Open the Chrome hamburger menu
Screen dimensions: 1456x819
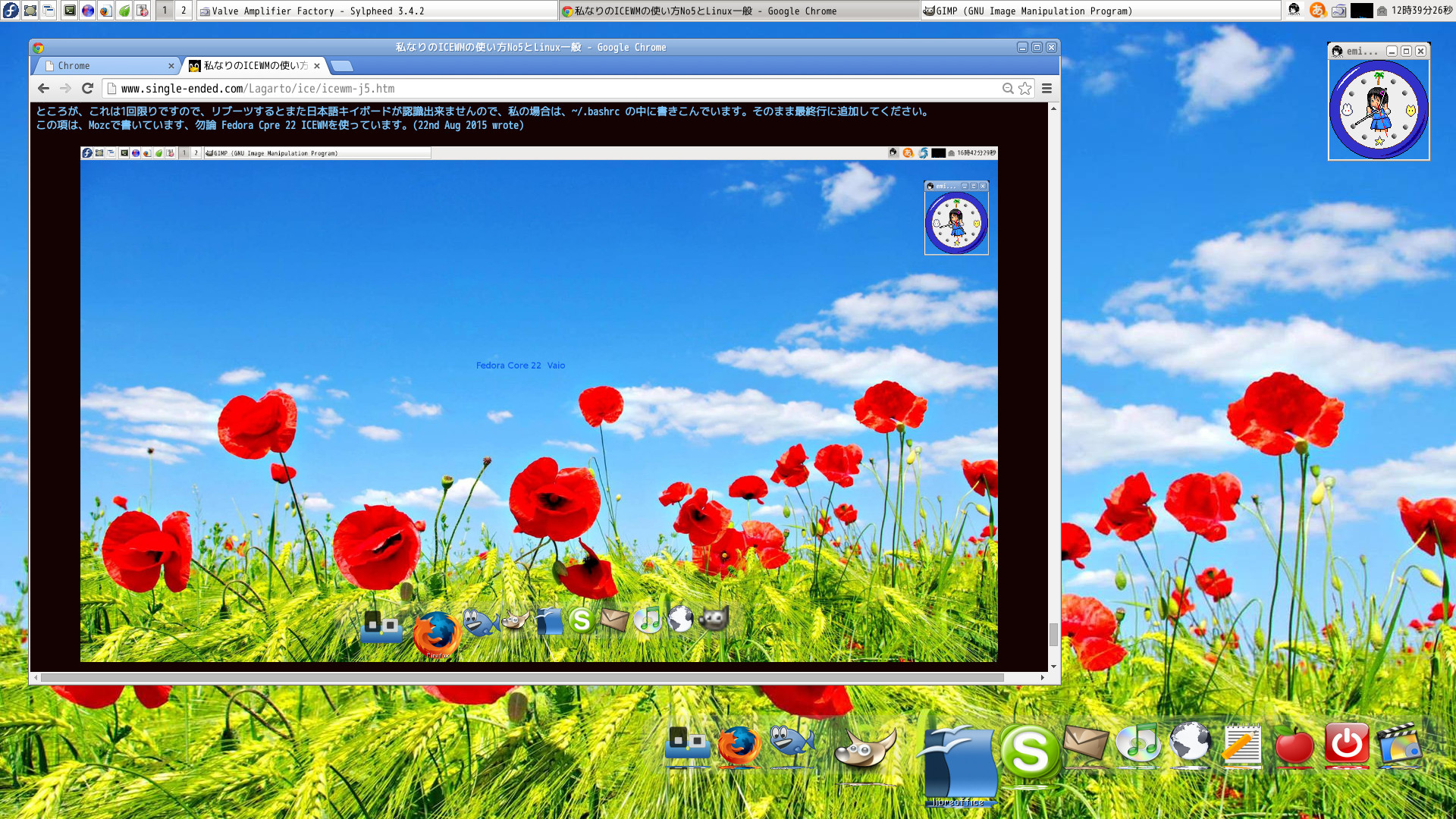pos(1046,89)
